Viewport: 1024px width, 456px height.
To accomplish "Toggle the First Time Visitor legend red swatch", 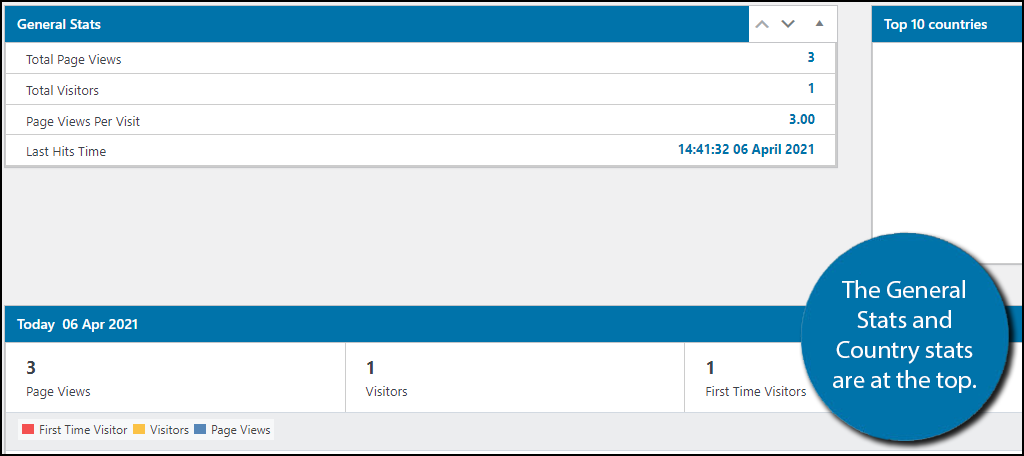I will point(28,430).
